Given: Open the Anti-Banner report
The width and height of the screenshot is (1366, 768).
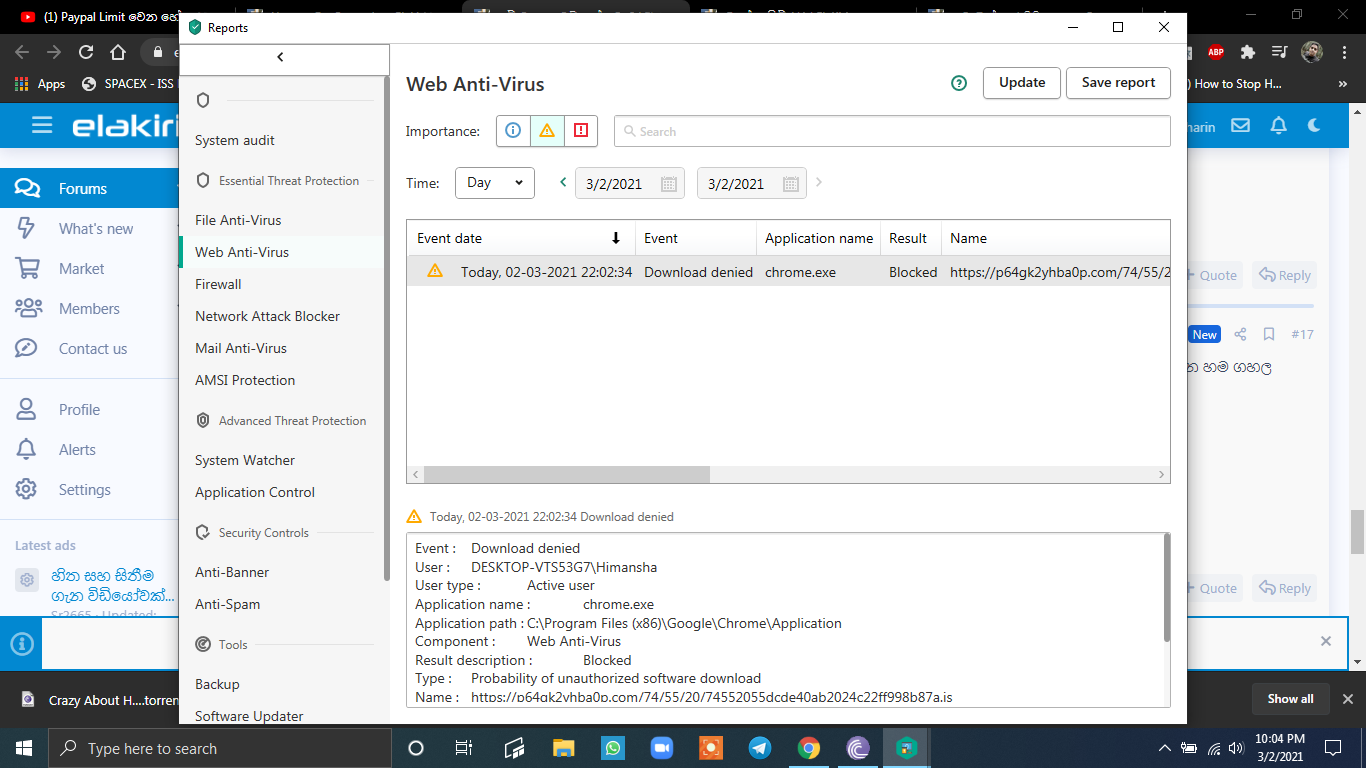Looking at the screenshot, I should point(232,572).
